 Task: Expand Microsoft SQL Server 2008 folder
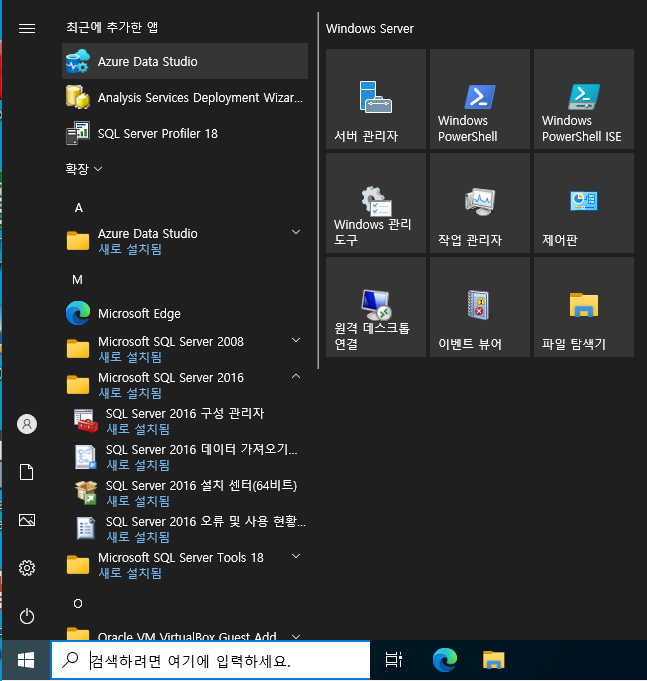[x=185, y=349]
